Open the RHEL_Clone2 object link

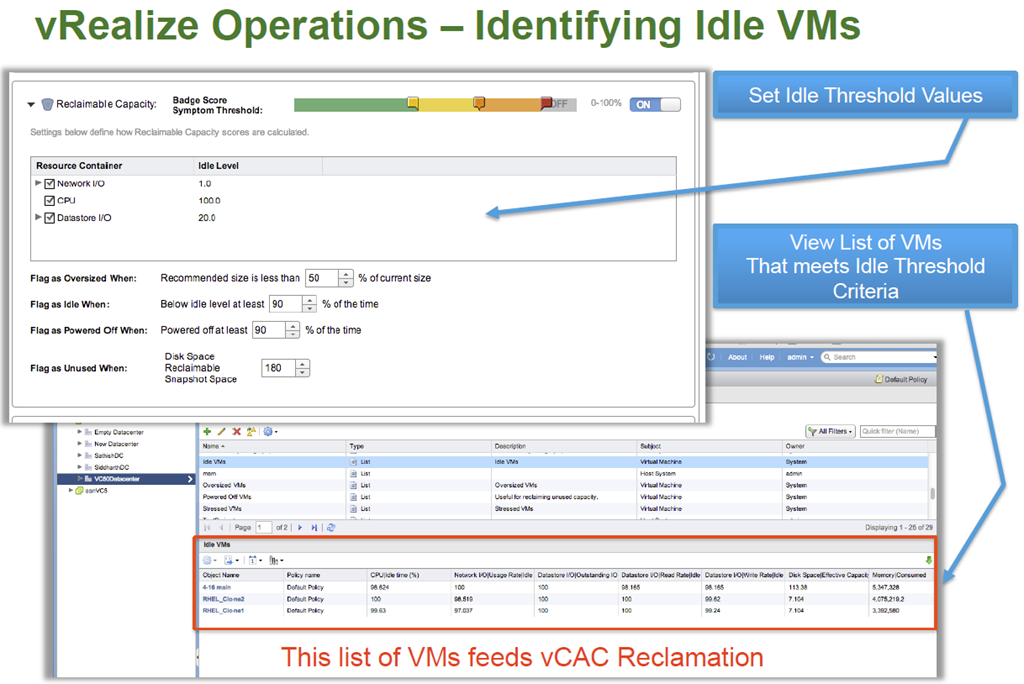tap(224, 598)
